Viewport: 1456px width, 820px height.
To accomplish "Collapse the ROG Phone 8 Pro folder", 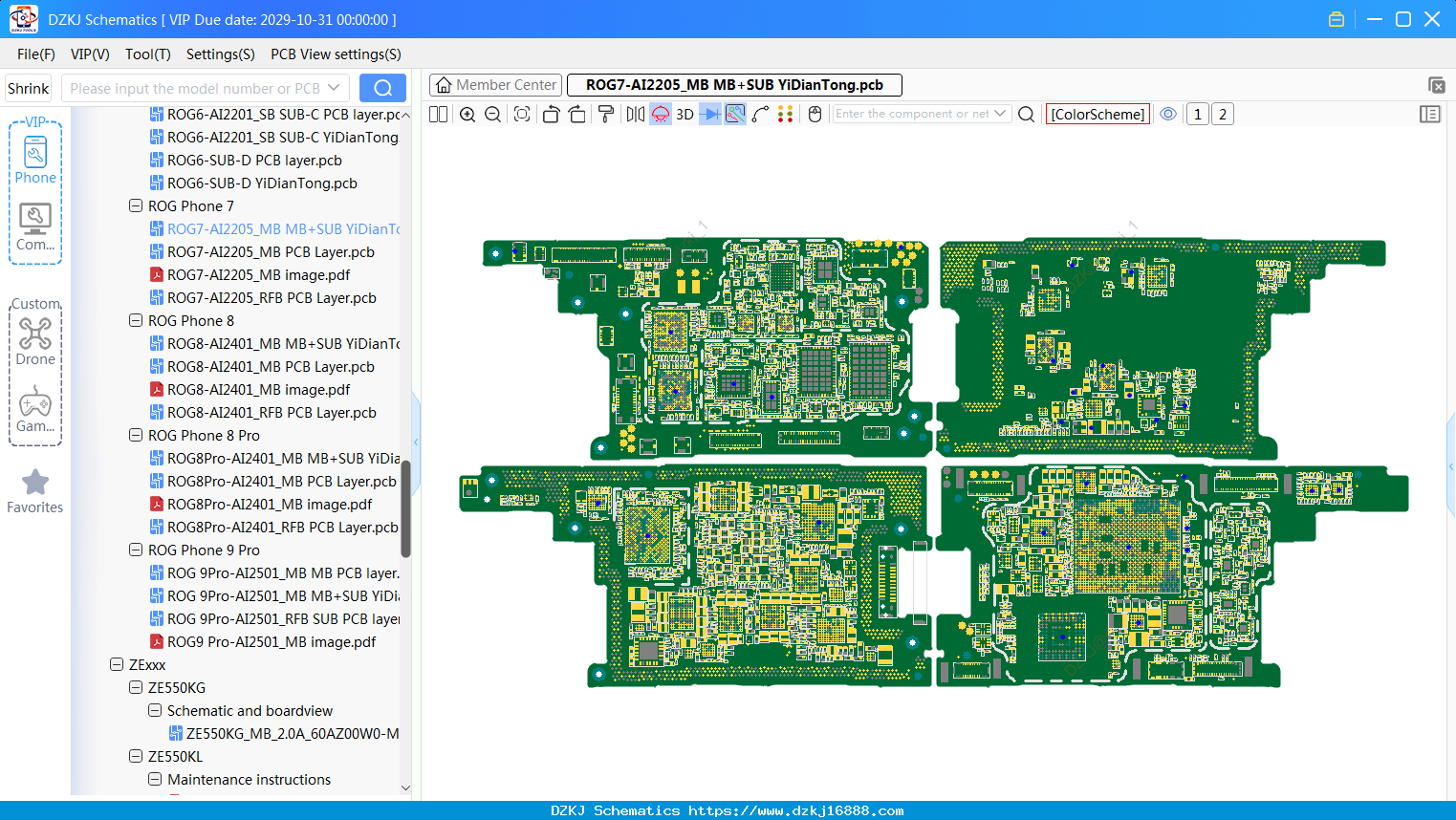I will (x=136, y=435).
